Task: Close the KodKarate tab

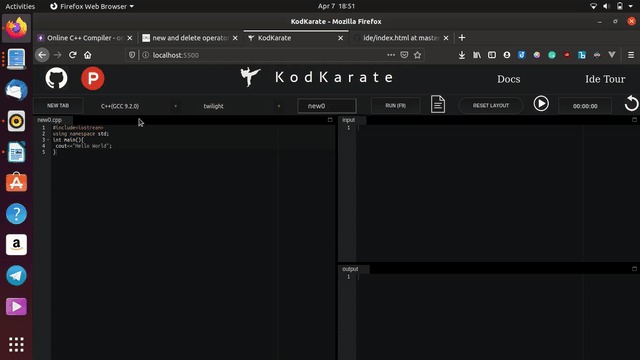Action: pyautogui.click(x=340, y=38)
